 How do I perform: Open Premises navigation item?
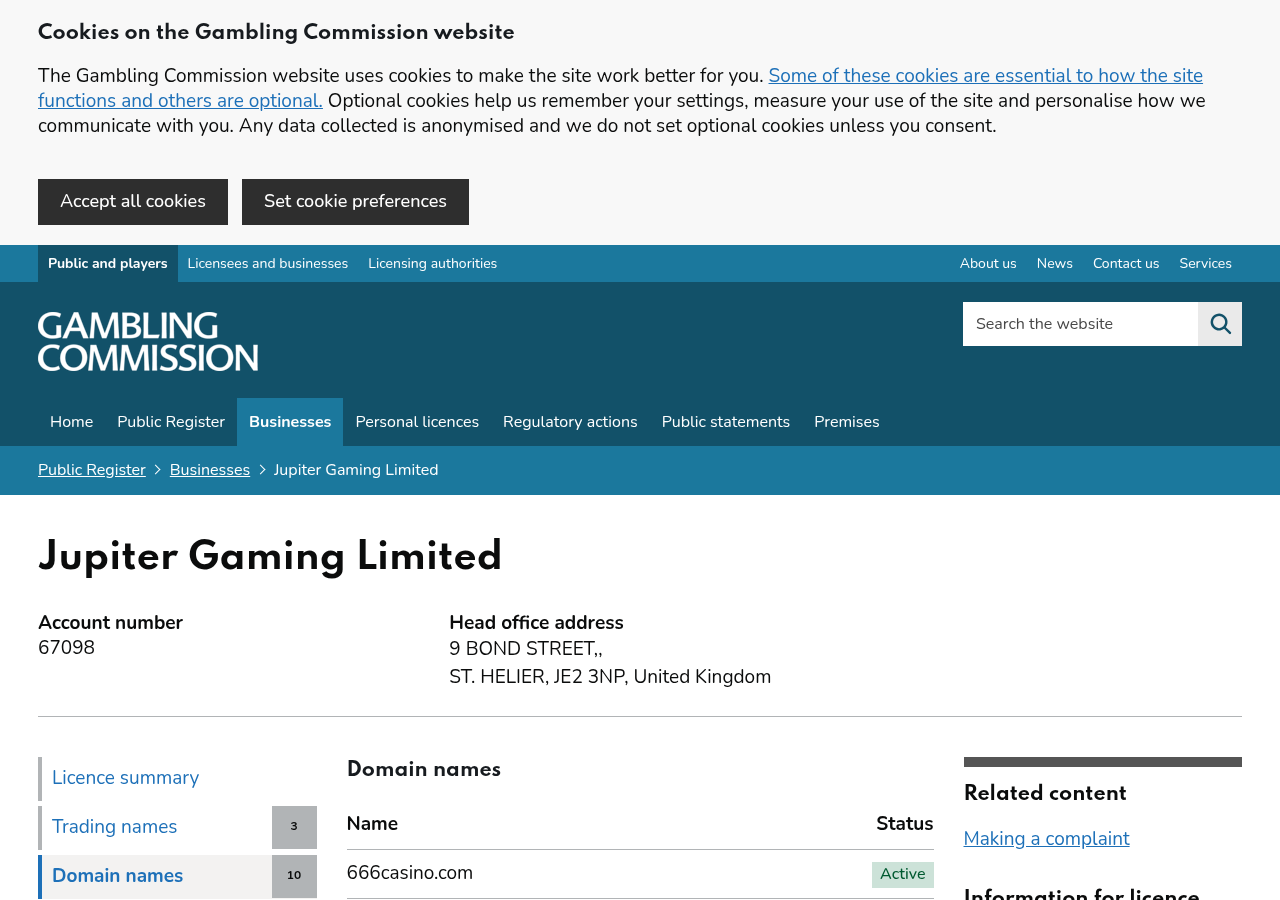pos(847,422)
